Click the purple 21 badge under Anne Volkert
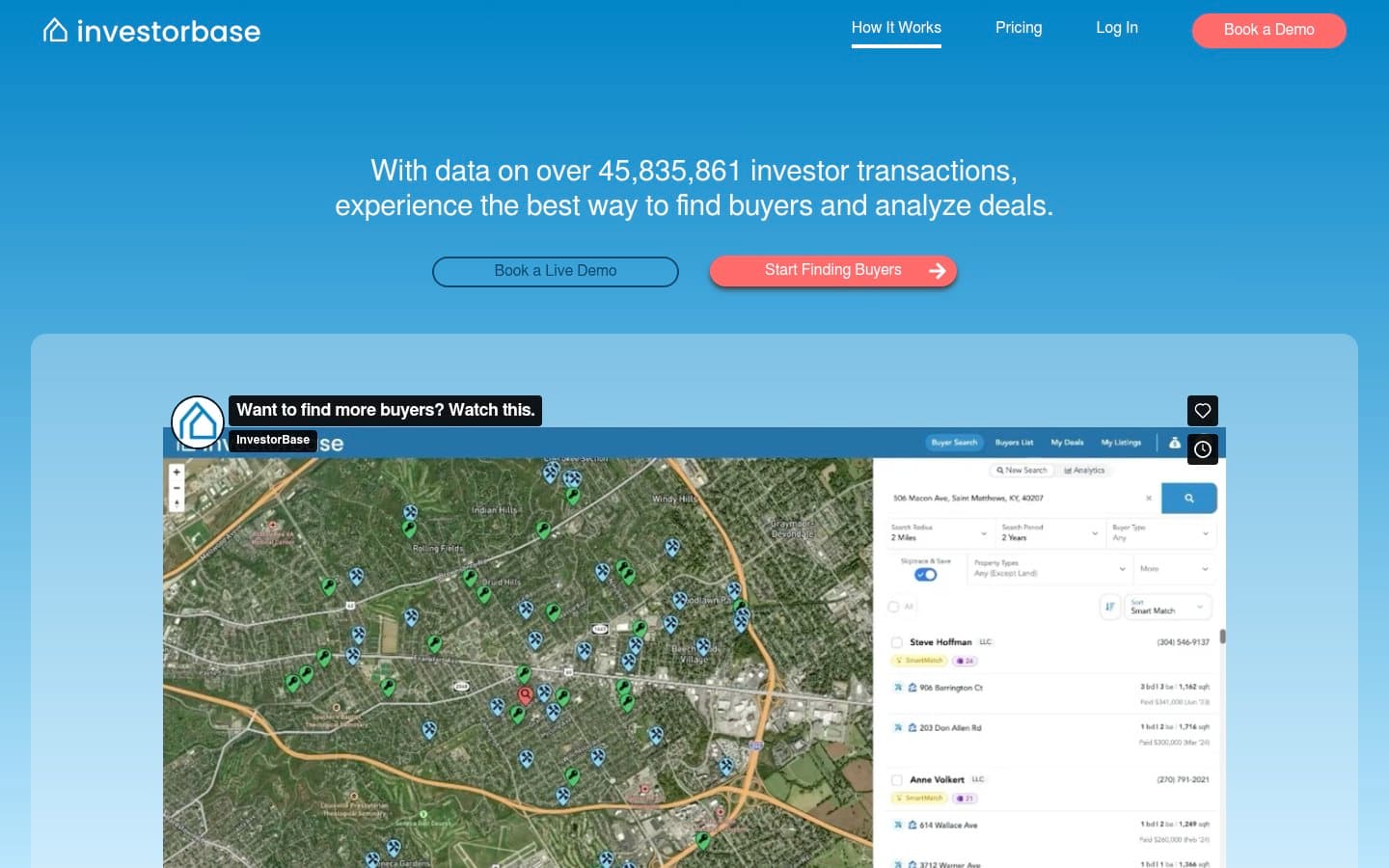Viewport: 1389px width, 868px height. point(965,799)
